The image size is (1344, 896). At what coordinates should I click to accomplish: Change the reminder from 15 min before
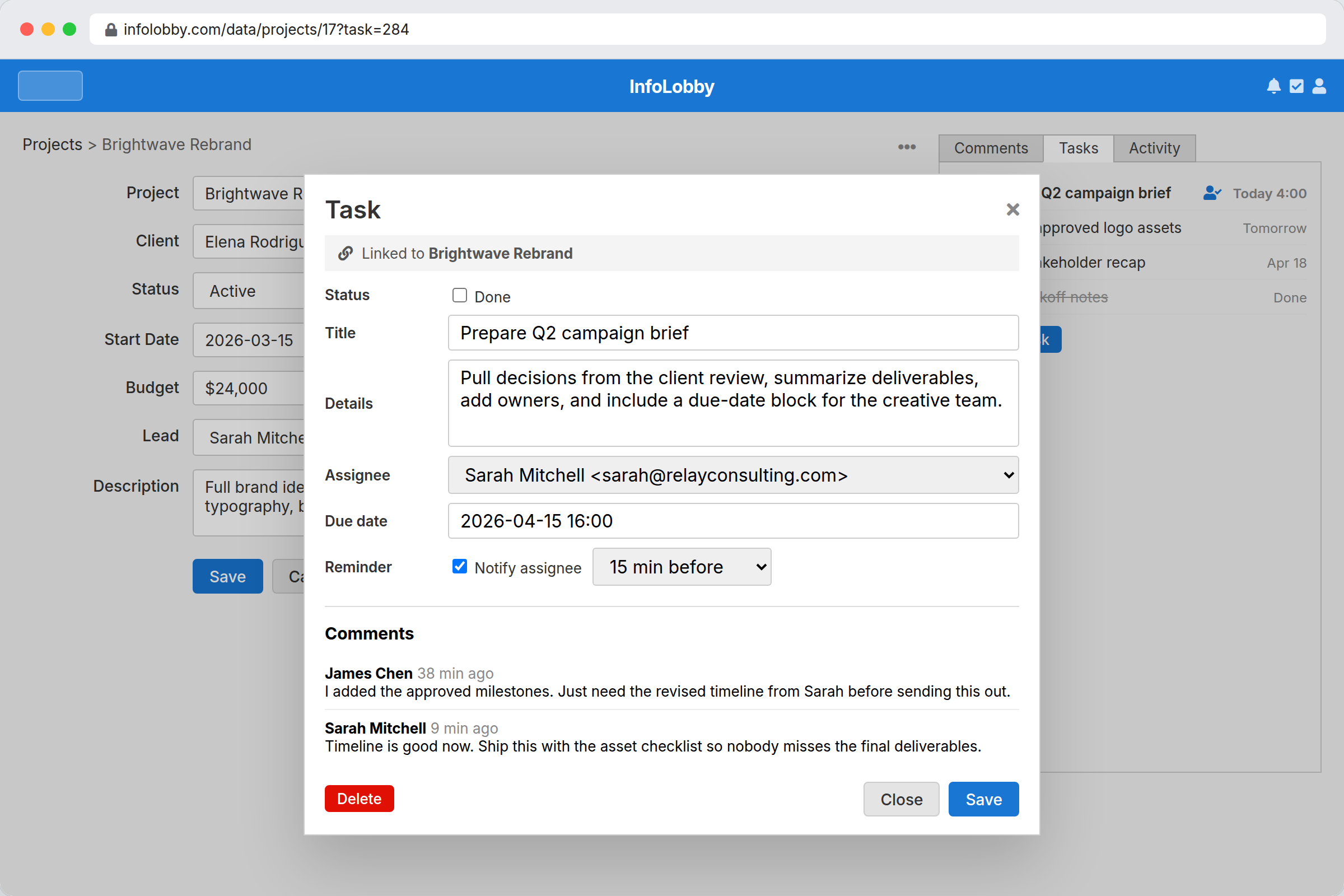pyautogui.click(x=681, y=566)
